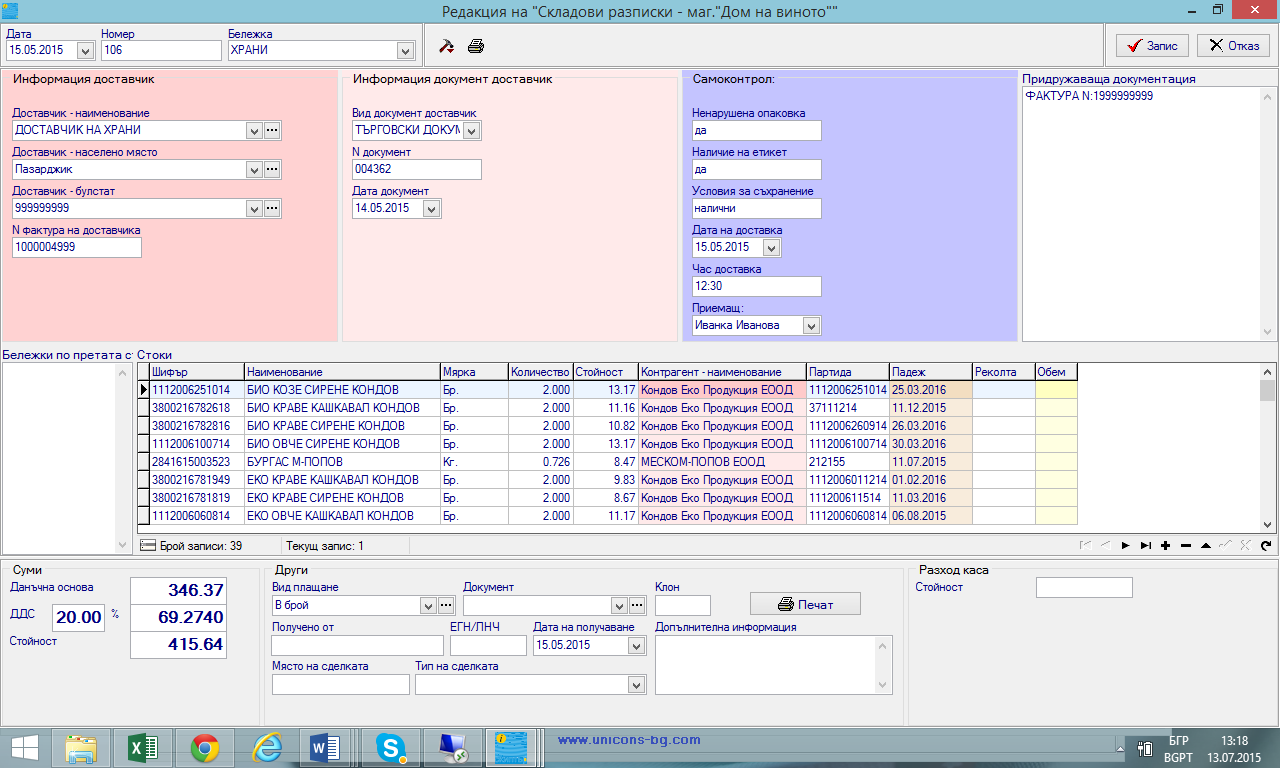Click the Отказ cancel button

[1234, 46]
